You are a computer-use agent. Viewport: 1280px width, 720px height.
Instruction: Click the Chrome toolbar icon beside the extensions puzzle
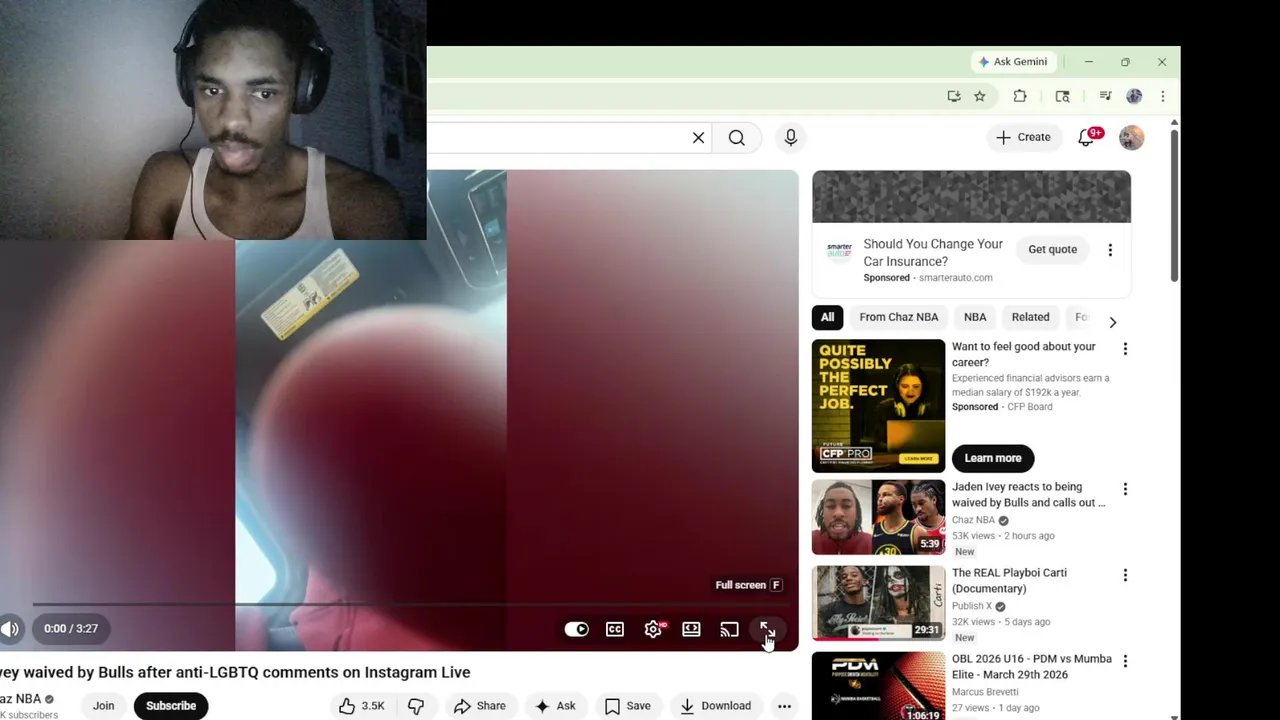(1062, 96)
